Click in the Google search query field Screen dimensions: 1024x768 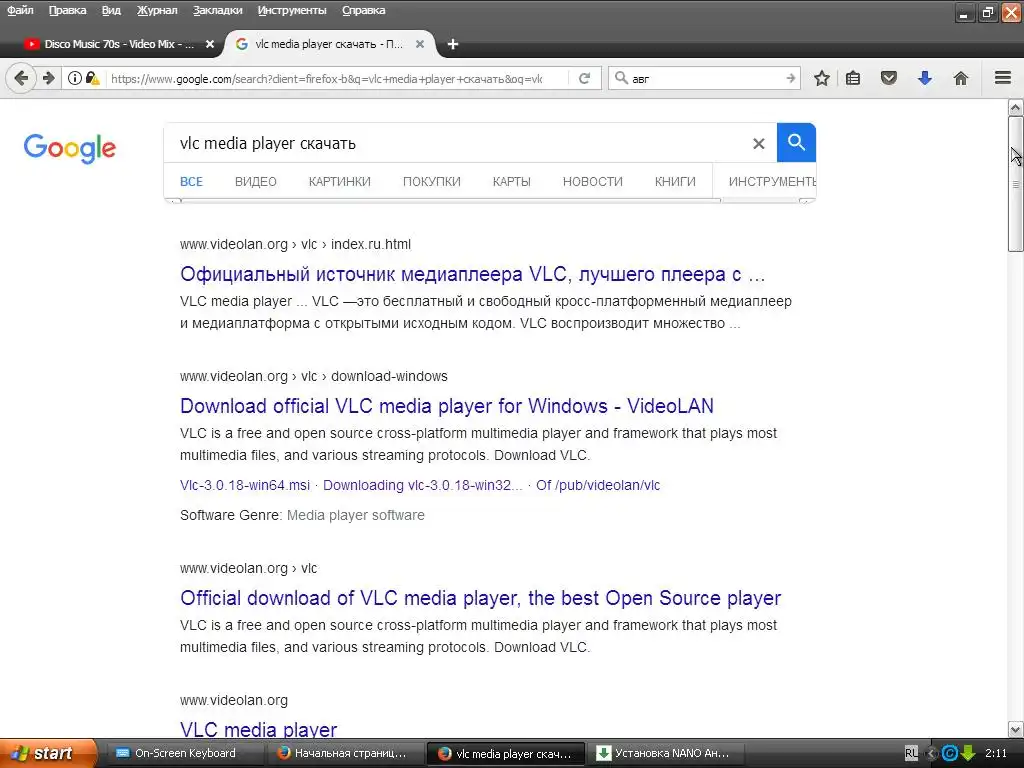[457, 143]
